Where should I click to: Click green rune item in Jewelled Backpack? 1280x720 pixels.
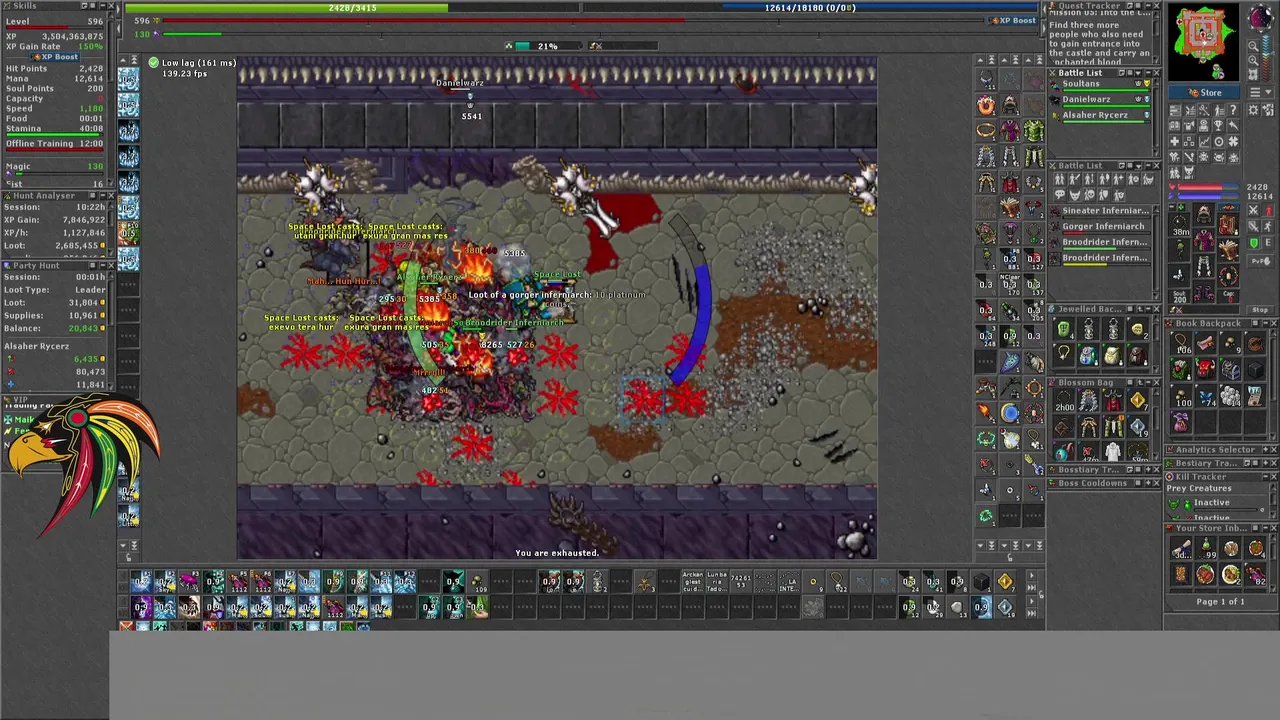tap(1064, 328)
